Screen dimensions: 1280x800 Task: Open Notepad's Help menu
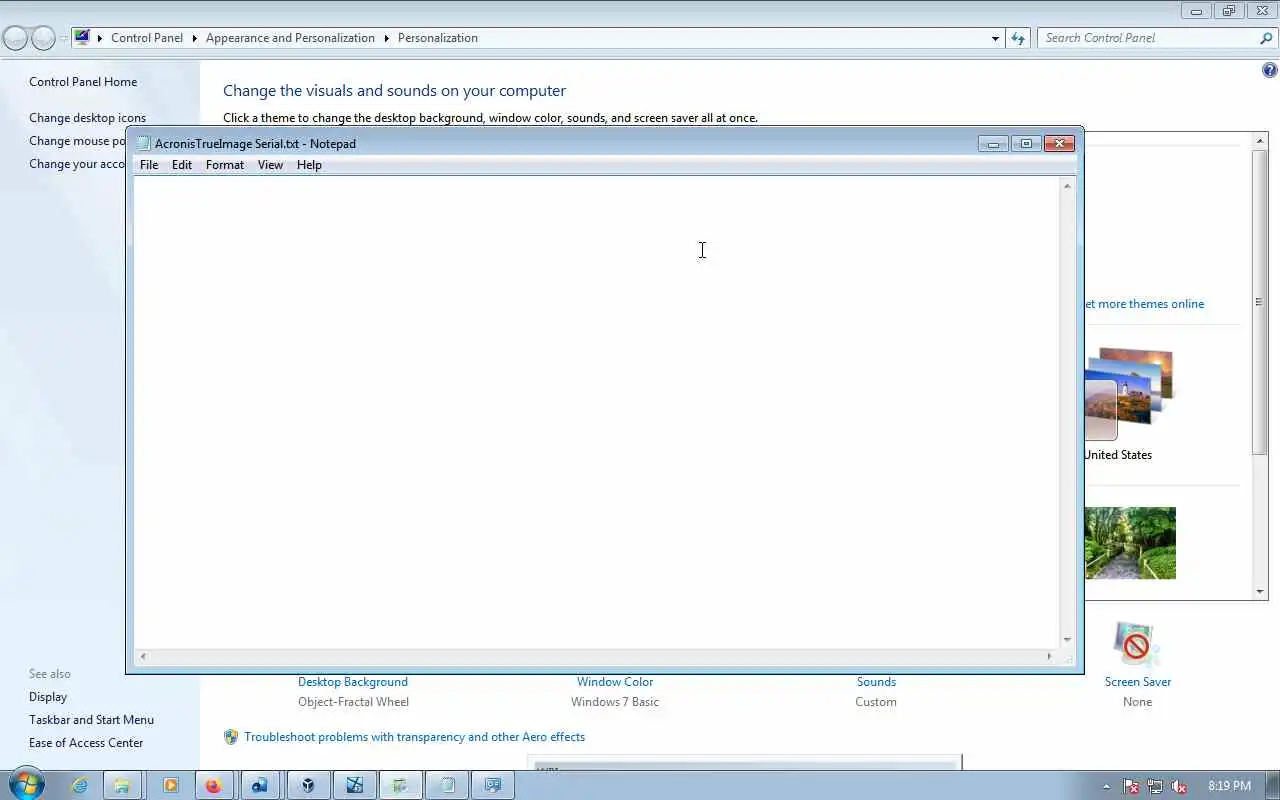[x=309, y=165]
